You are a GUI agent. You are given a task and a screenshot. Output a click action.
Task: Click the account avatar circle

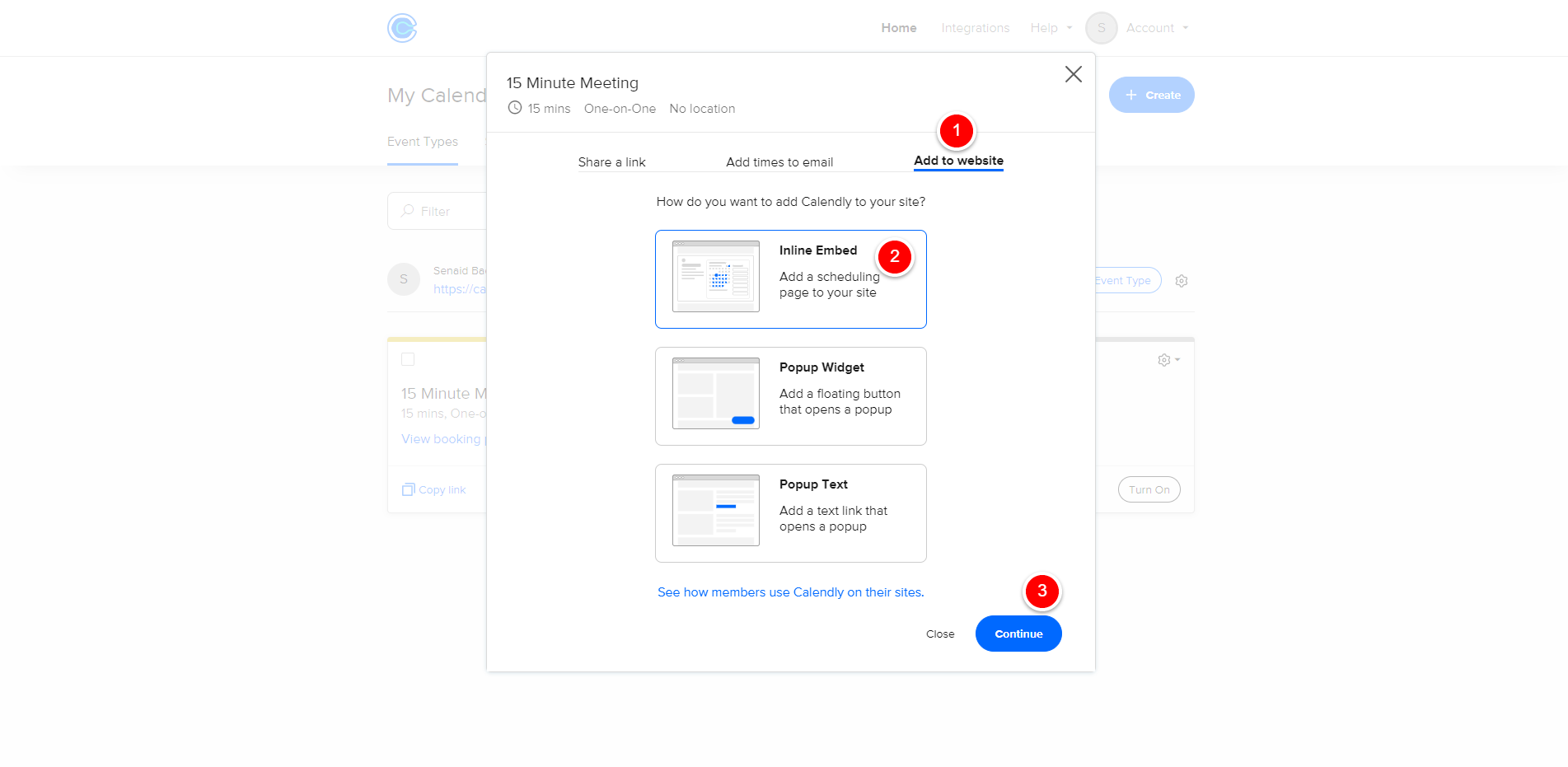(1101, 28)
